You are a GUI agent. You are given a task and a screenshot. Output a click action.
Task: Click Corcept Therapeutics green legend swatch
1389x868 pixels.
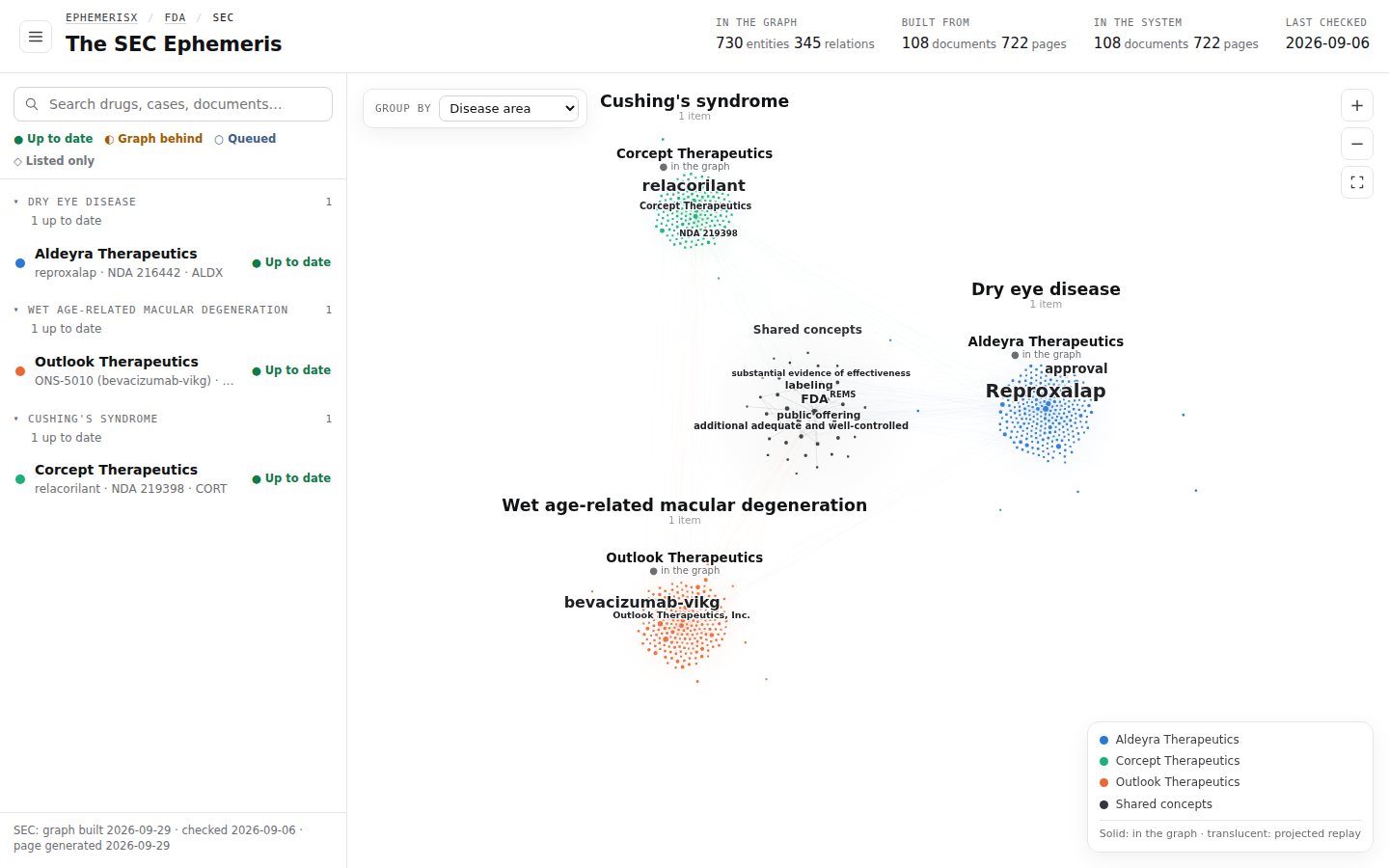(x=1104, y=761)
